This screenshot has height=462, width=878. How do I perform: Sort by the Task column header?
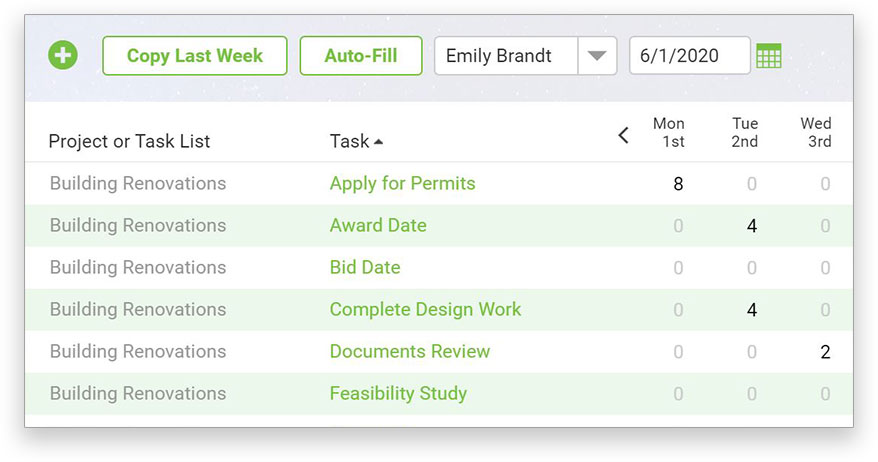[356, 141]
